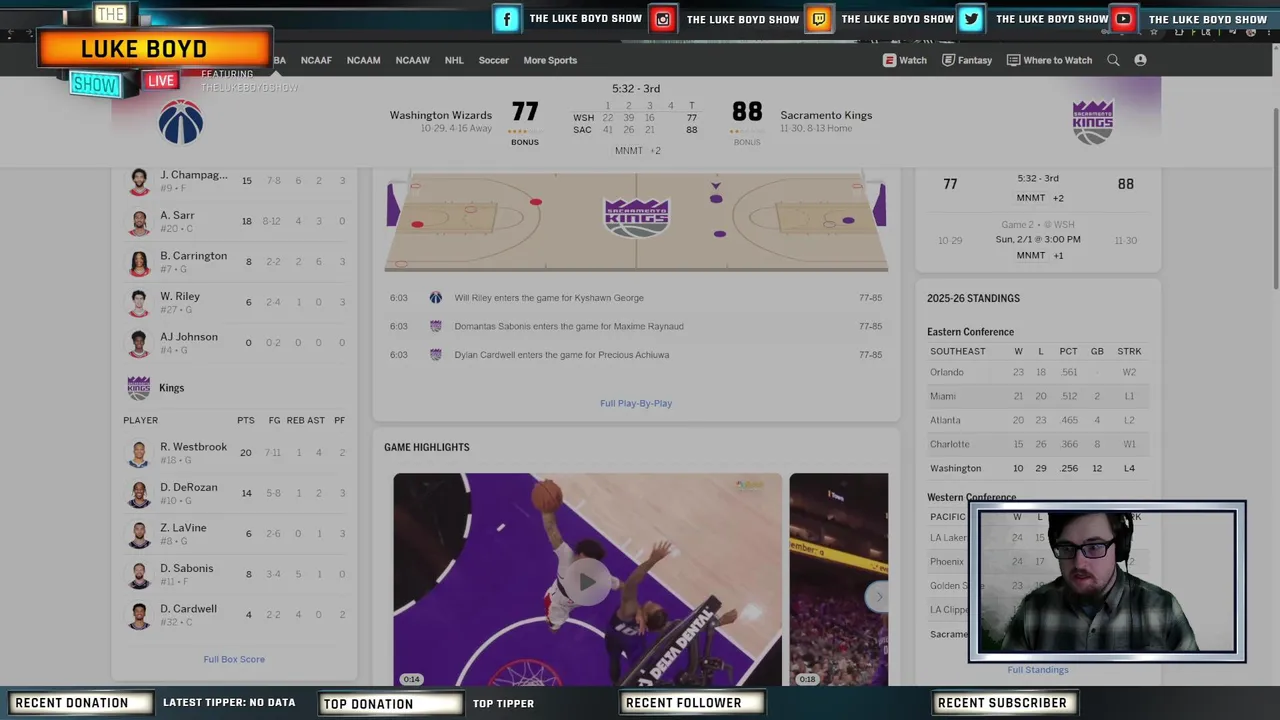Click the Watch icon in ESPN nav
The height and width of the screenshot is (720, 1280).
(889, 60)
